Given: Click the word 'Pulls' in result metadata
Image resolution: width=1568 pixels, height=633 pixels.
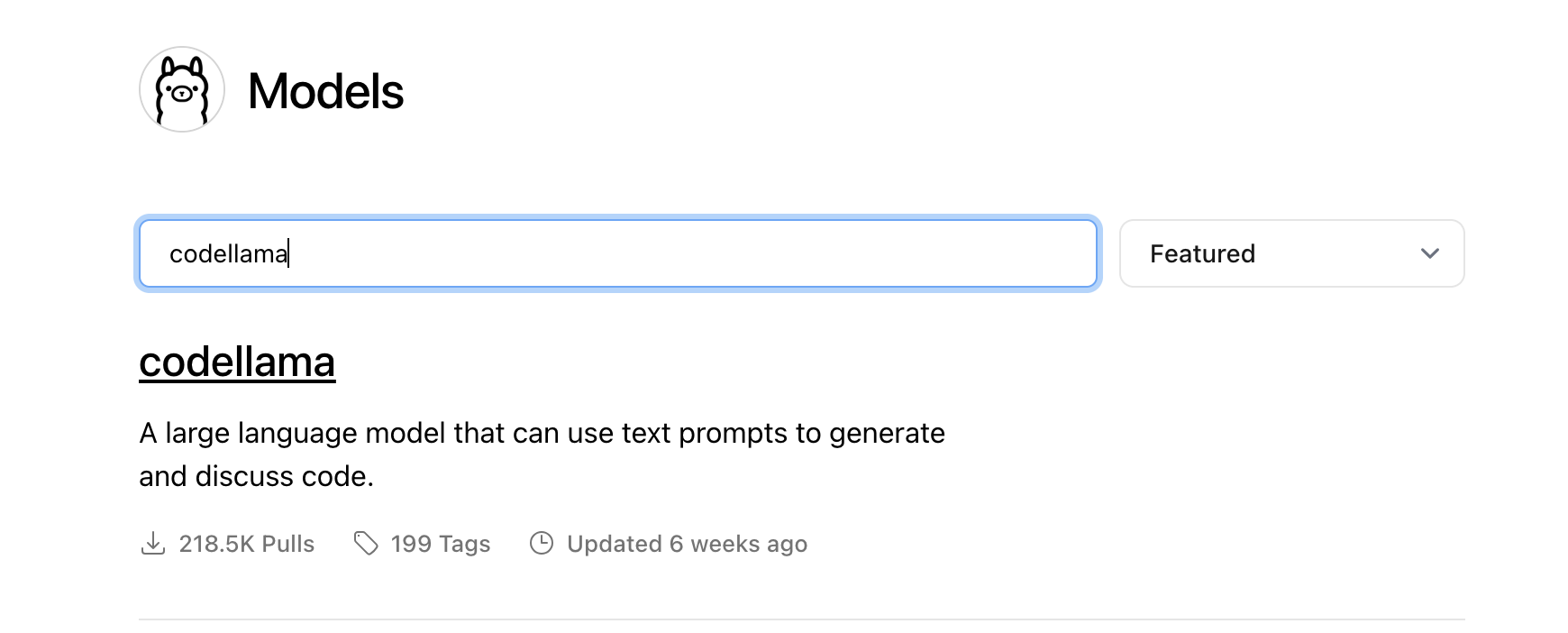Looking at the screenshot, I should [x=288, y=544].
